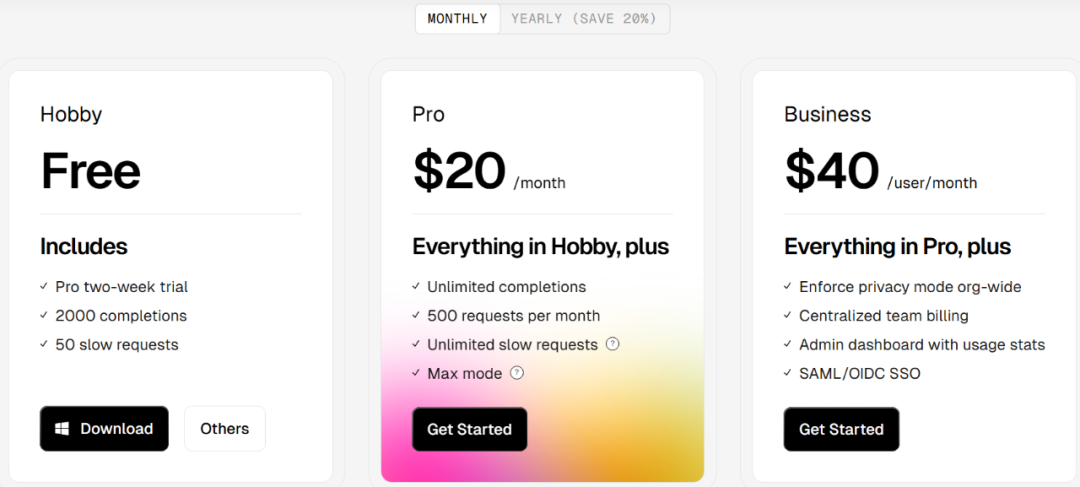Click the $20 per month price
The width and height of the screenshot is (1080, 487).
pos(489,172)
